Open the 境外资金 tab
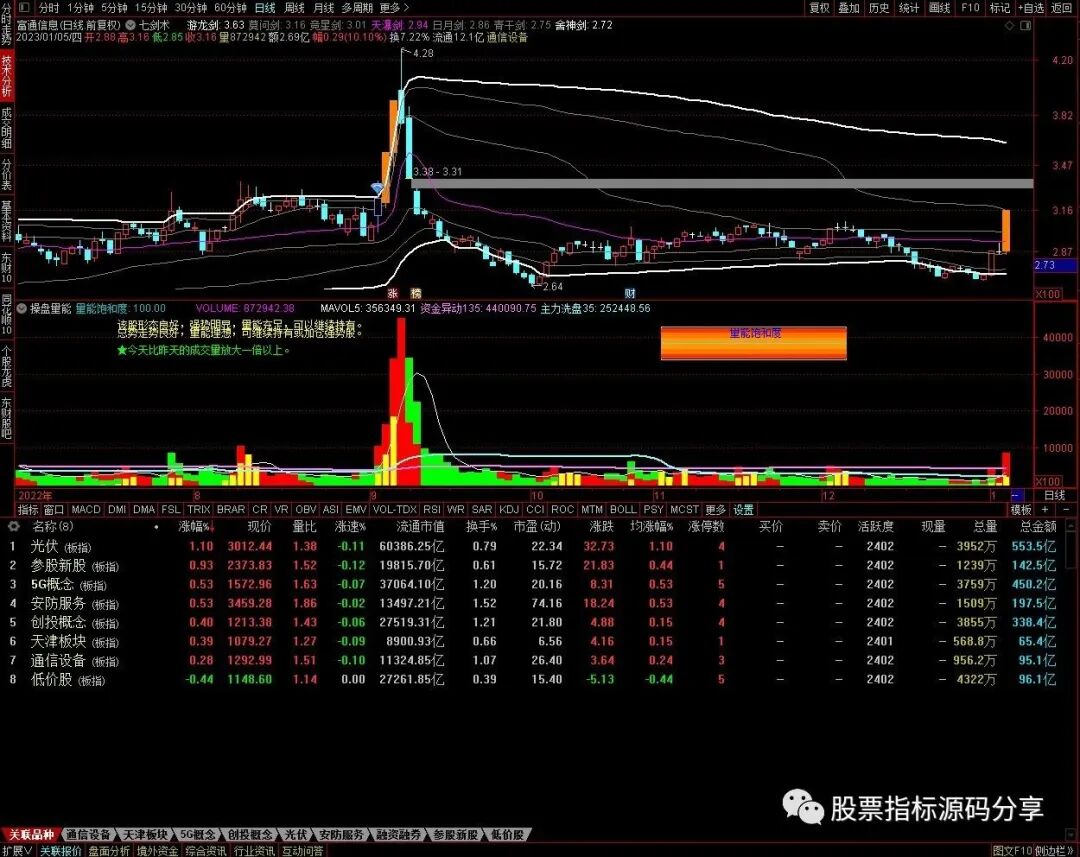Screen dimensions: 1080x857 tap(157, 851)
